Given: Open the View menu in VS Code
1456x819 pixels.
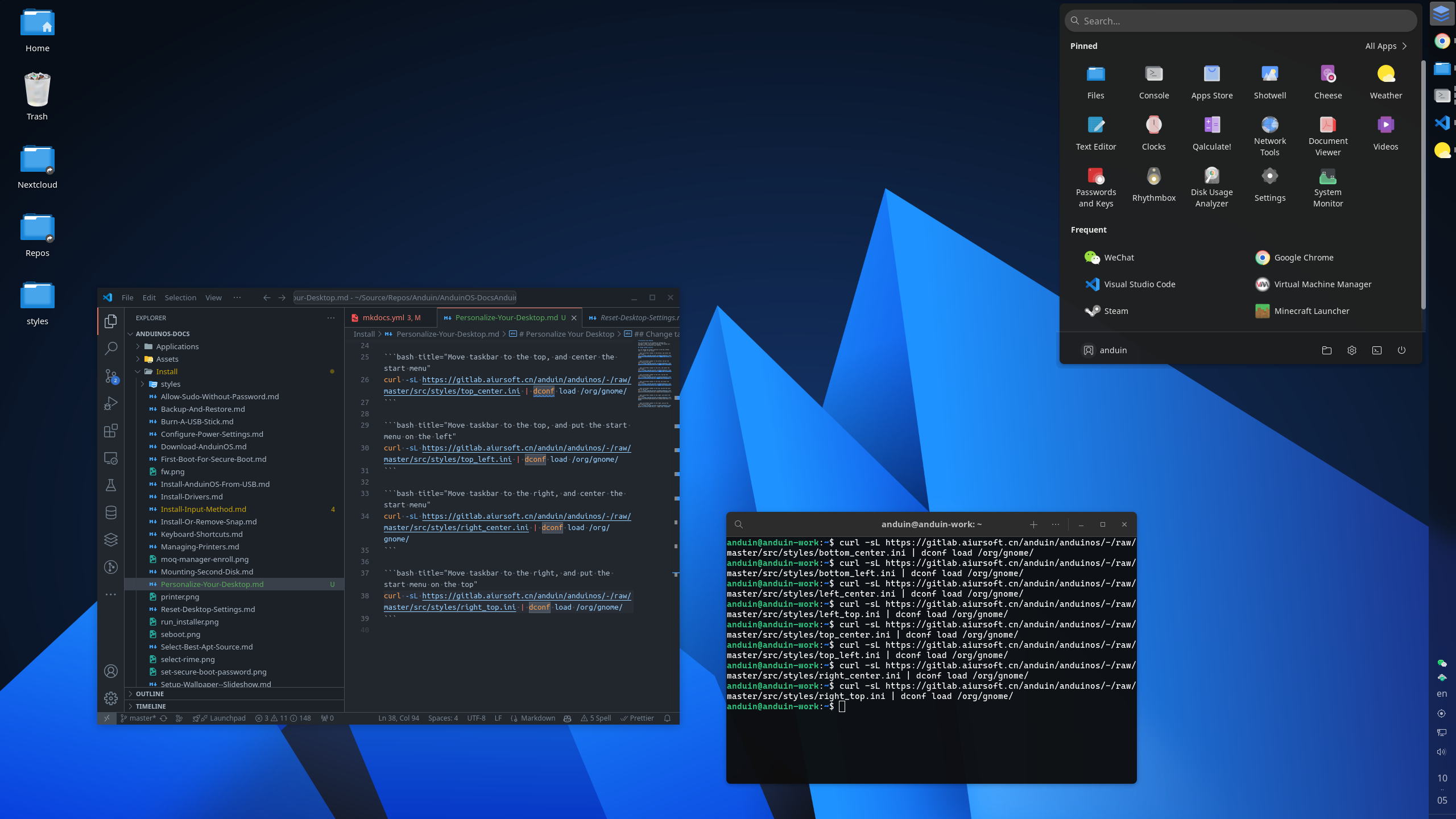Looking at the screenshot, I should (213, 297).
